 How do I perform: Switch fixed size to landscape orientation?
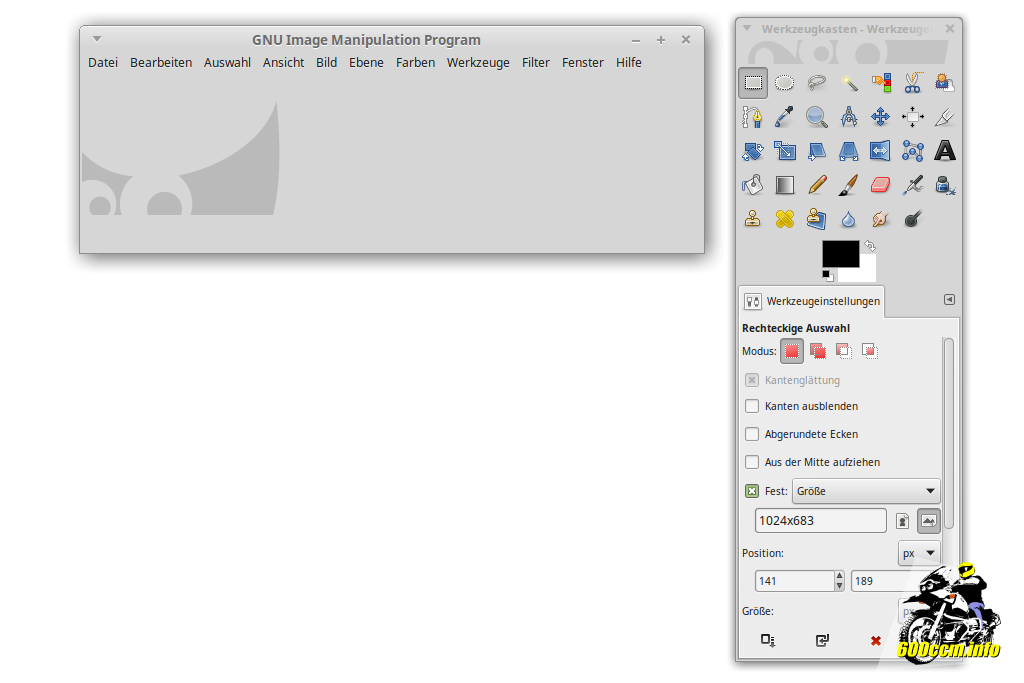pos(929,521)
